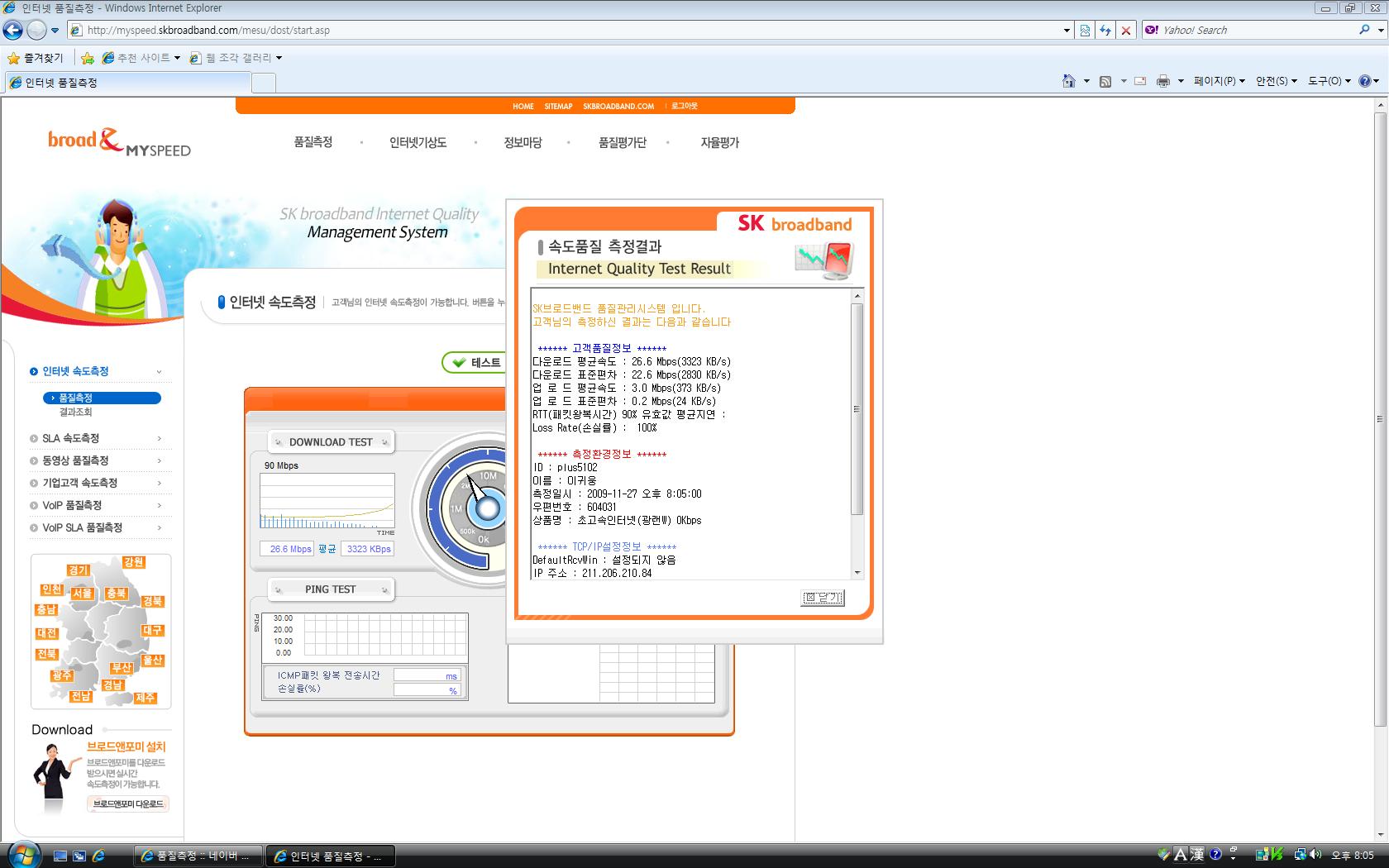Image resolution: width=1389 pixels, height=868 pixels.
Task: Open the 도구(O) menu
Action: pos(1329,81)
